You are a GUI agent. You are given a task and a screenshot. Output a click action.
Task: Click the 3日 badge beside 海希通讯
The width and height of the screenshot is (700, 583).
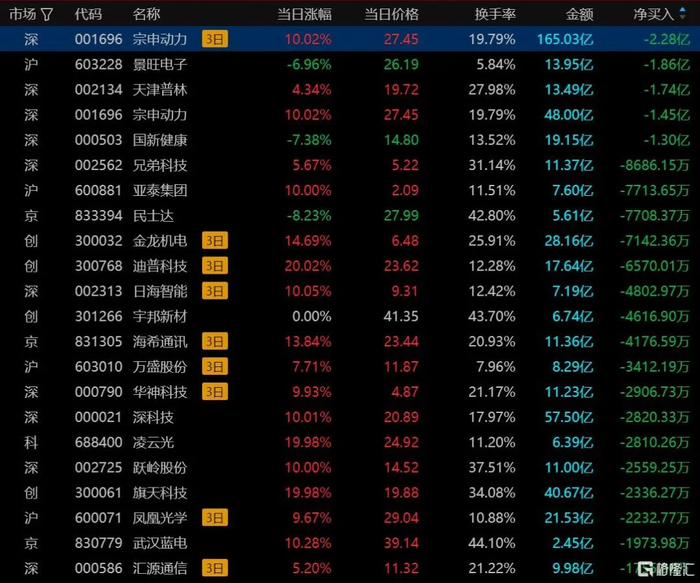(215, 341)
